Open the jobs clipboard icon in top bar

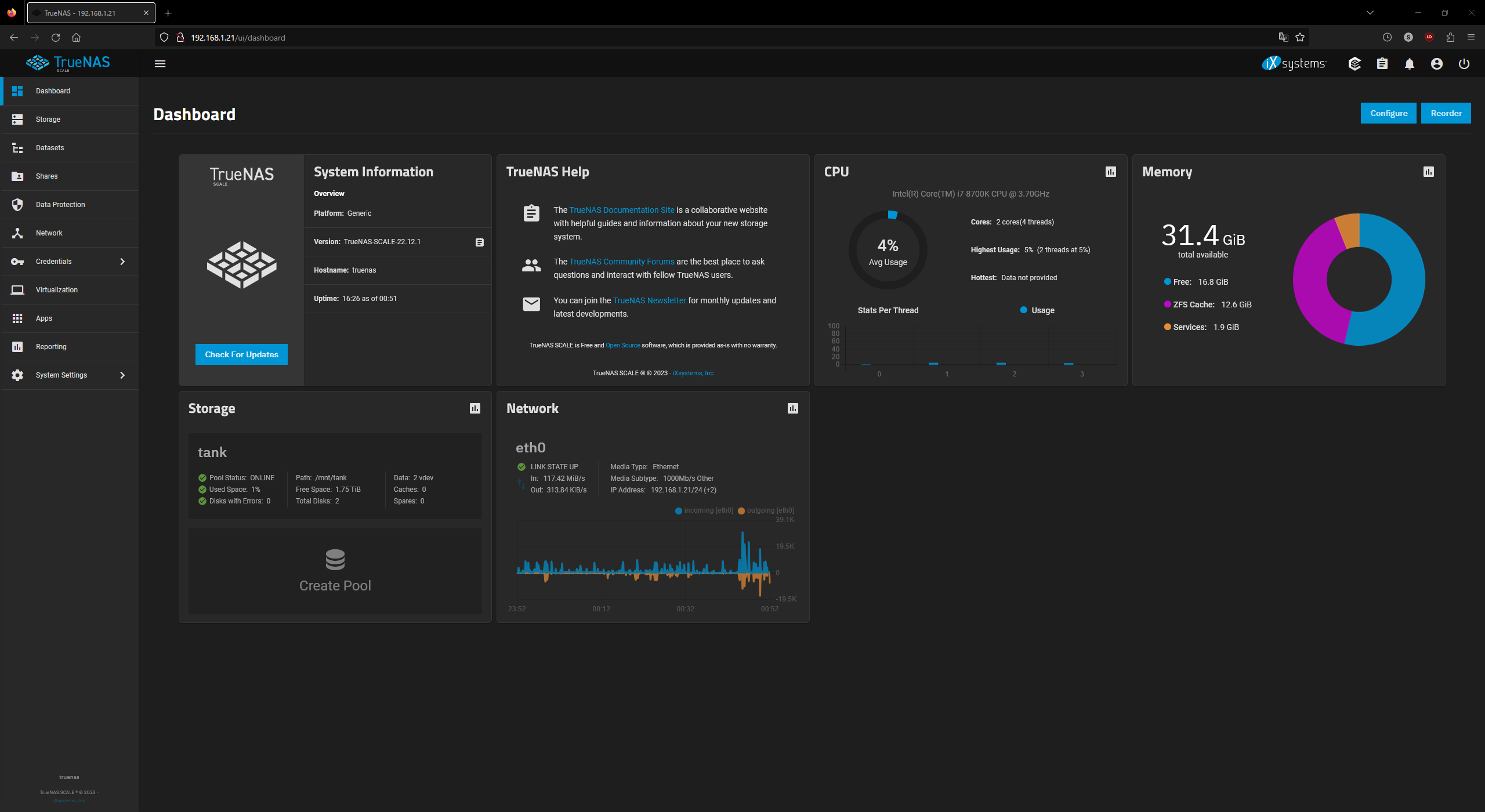tap(1382, 64)
